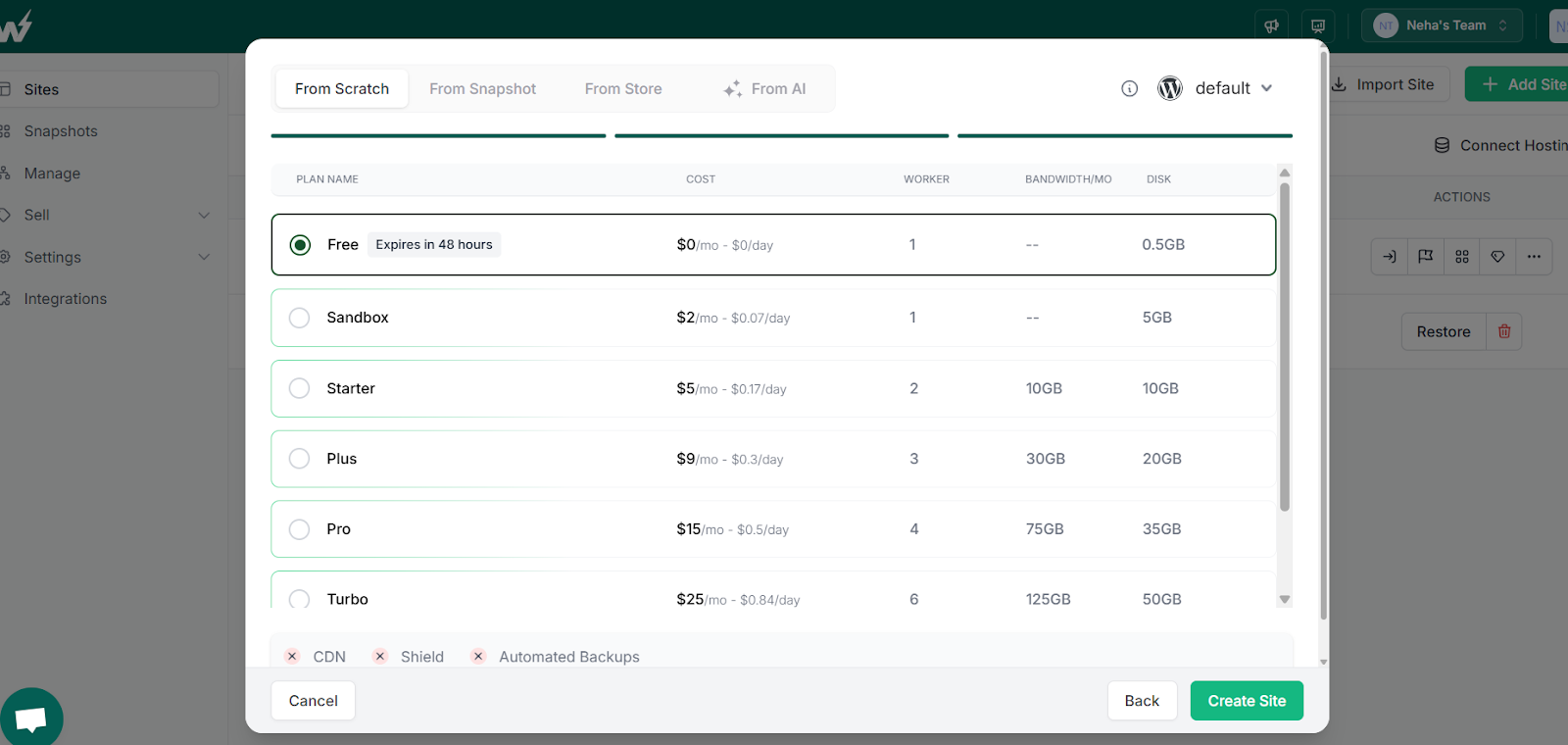Screen dimensions: 1568x745
Task: Click the WordPress logo icon
Action: 1170,88
